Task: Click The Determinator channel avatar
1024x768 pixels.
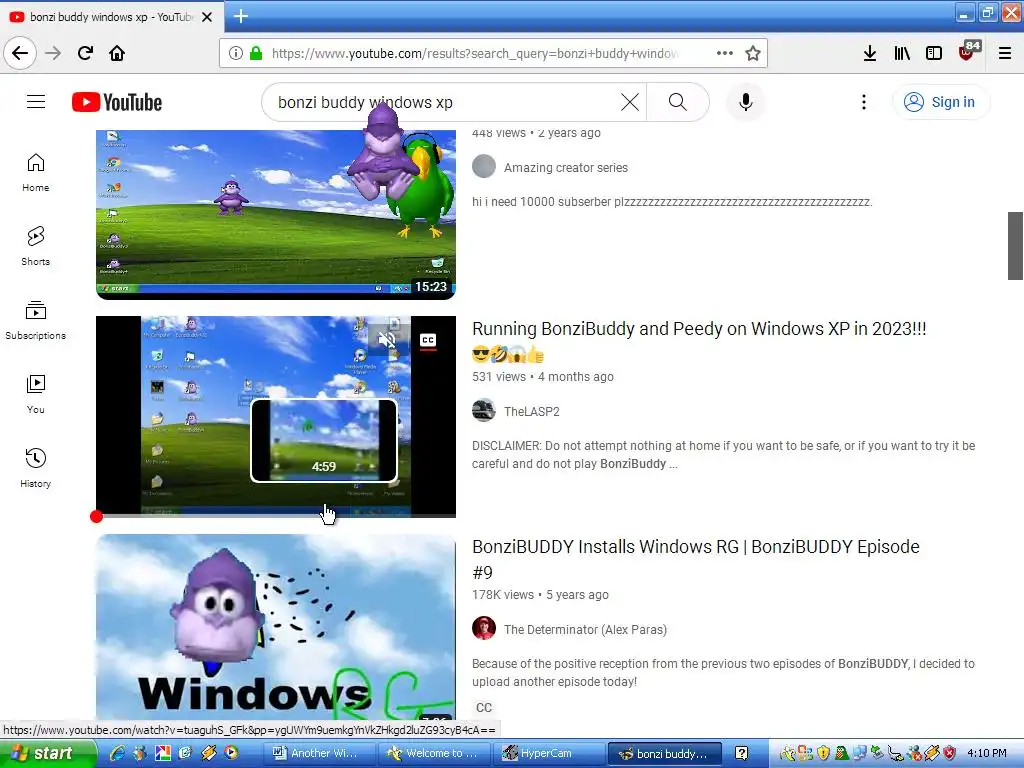Action: coord(484,628)
